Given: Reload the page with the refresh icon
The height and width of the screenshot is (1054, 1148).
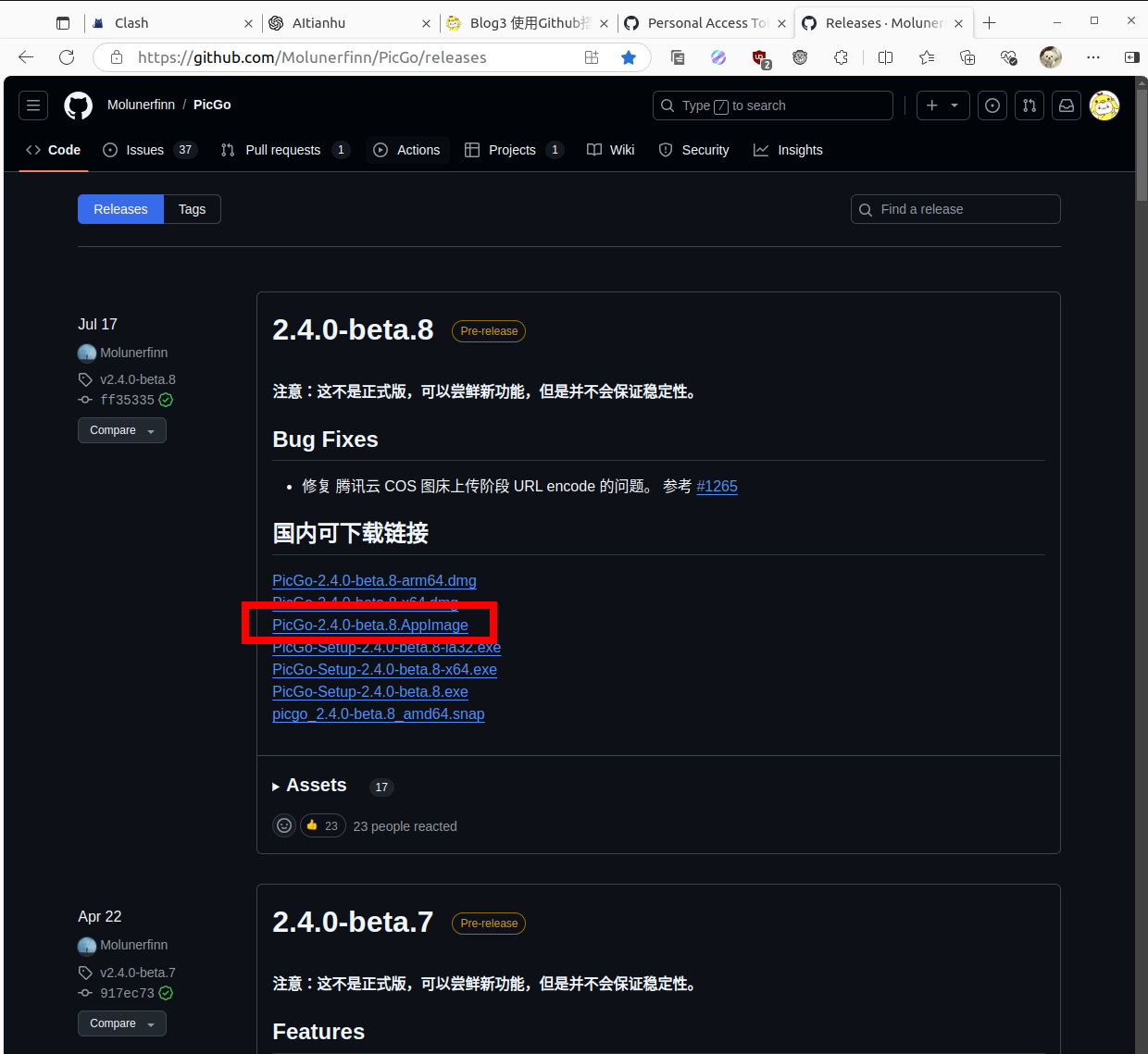Looking at the screenshot, I should 67,57.
